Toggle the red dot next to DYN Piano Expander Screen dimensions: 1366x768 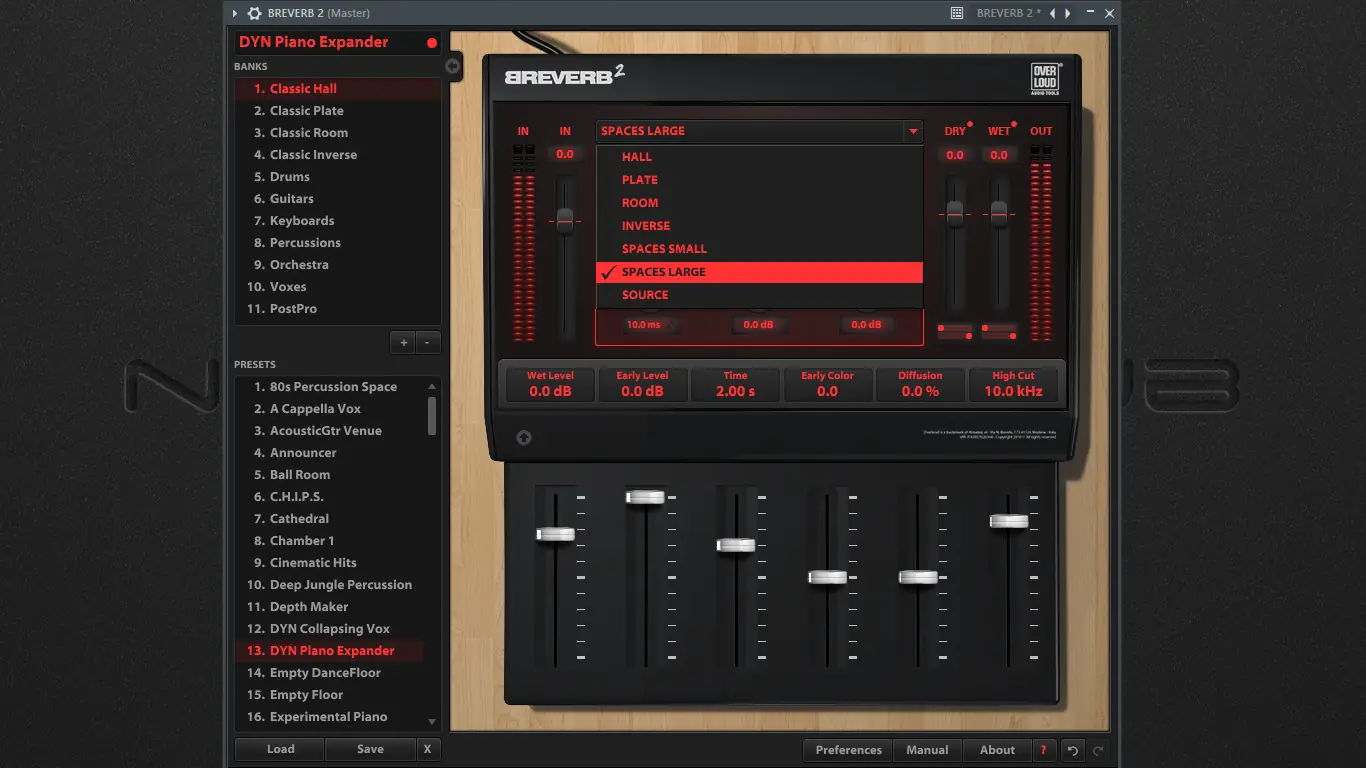click(x=432, y=43)
